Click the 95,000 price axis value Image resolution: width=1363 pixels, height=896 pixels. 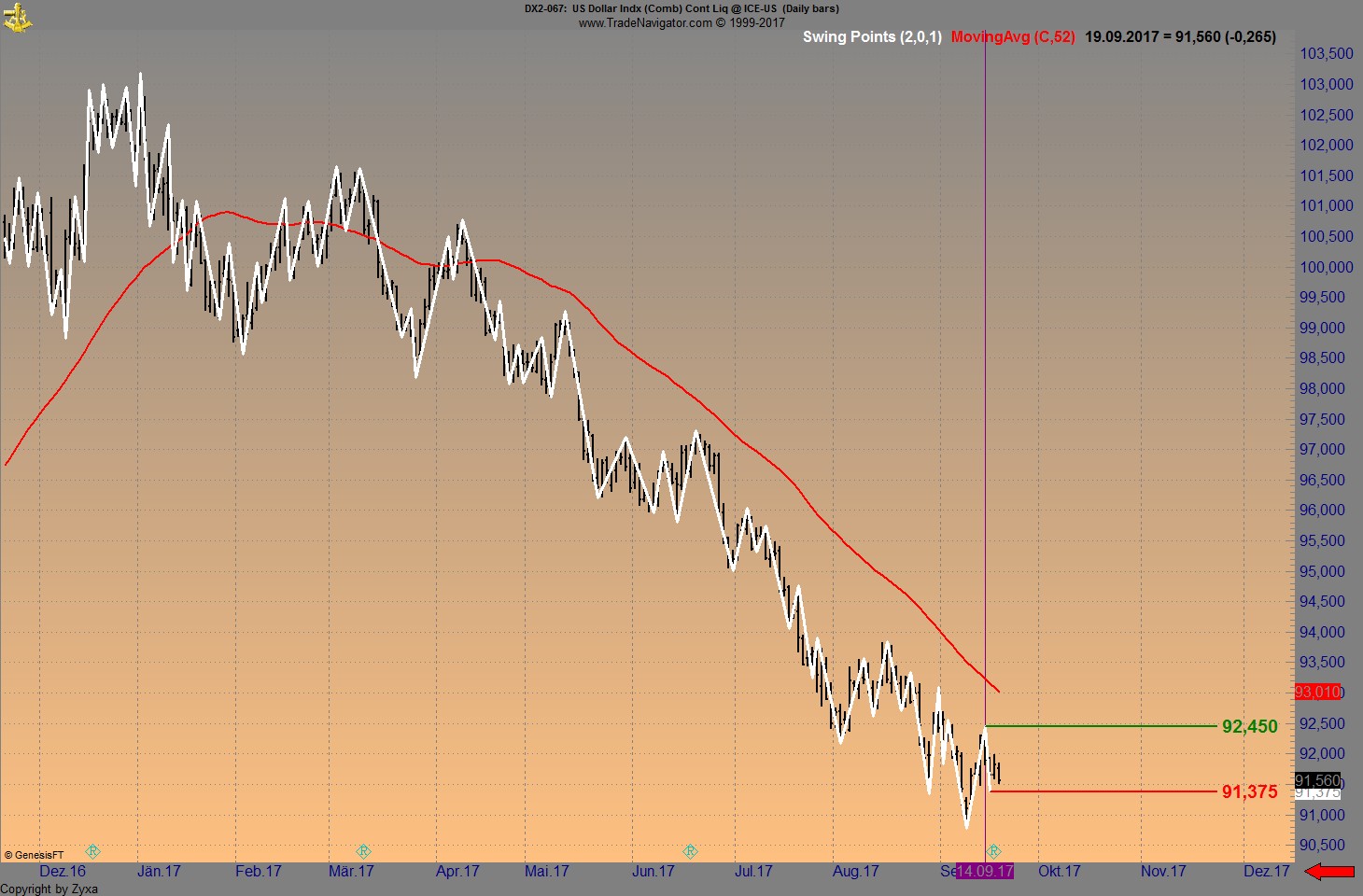pos(1323,571)
